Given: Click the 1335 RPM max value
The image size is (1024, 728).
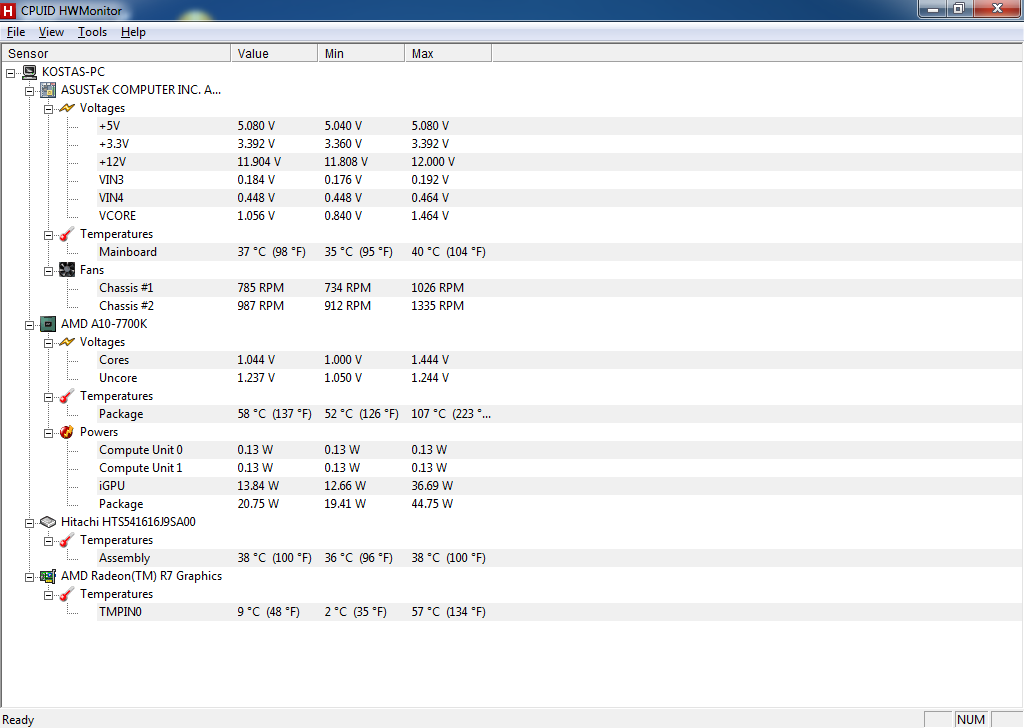Looking at the screenshot, I should (x=438, y=306).
